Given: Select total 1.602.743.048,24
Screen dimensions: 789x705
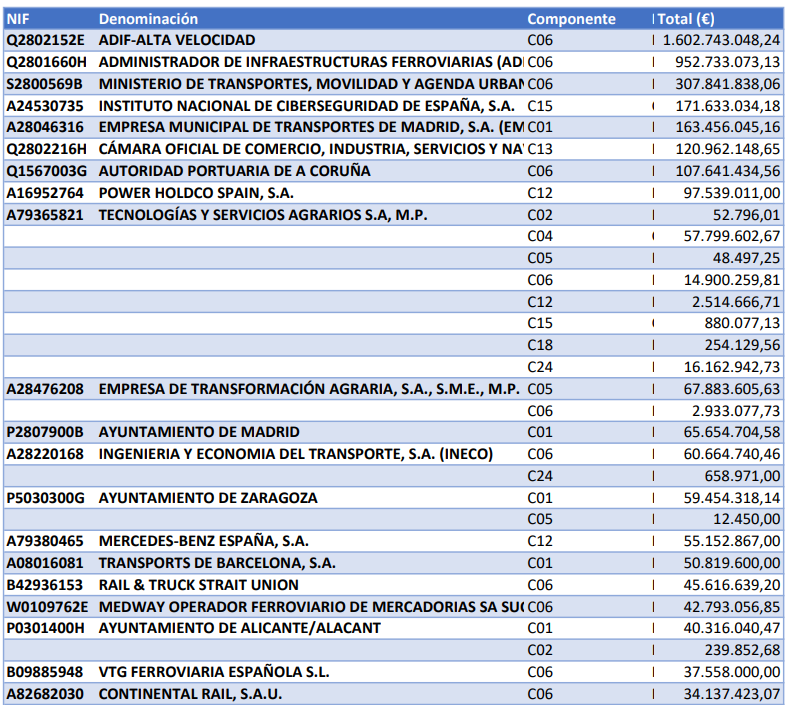Looking at the screenshot, I should (721, 40).
